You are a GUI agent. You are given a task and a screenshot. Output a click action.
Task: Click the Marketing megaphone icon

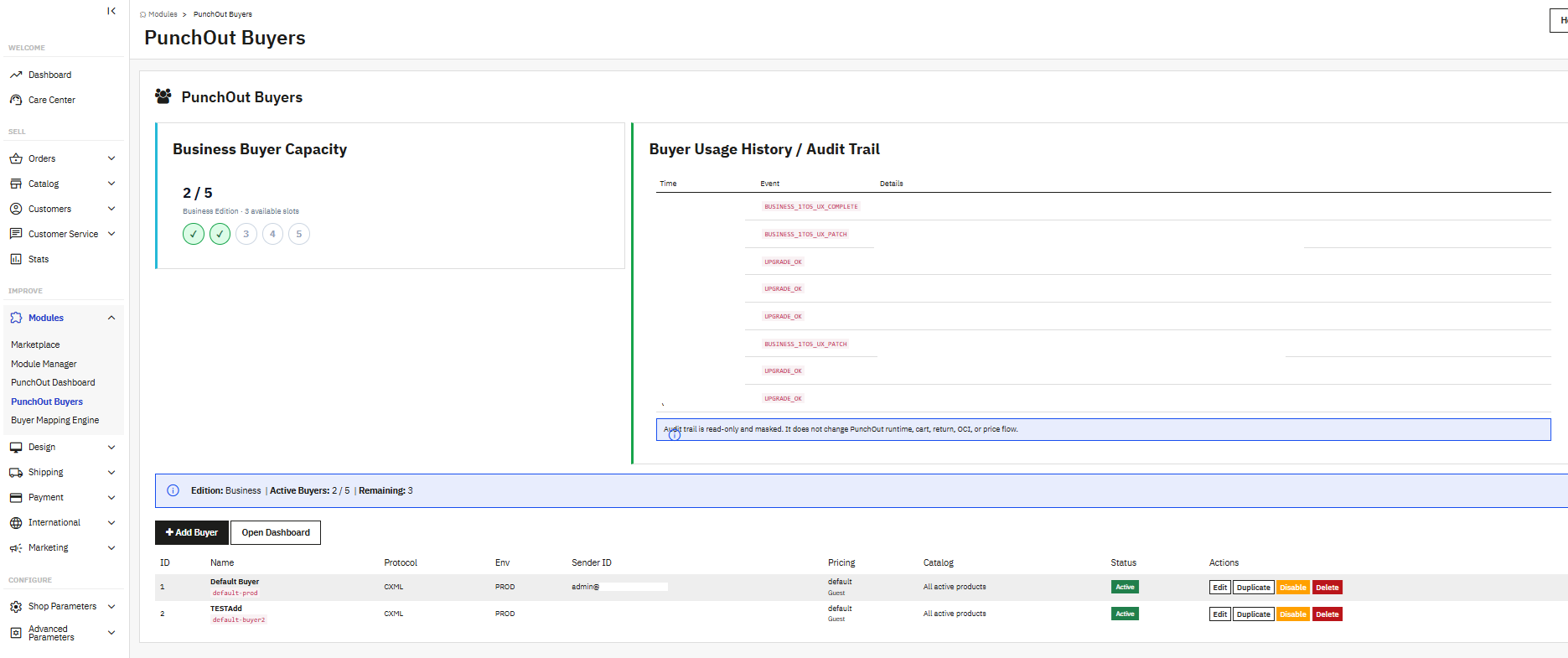16,548
